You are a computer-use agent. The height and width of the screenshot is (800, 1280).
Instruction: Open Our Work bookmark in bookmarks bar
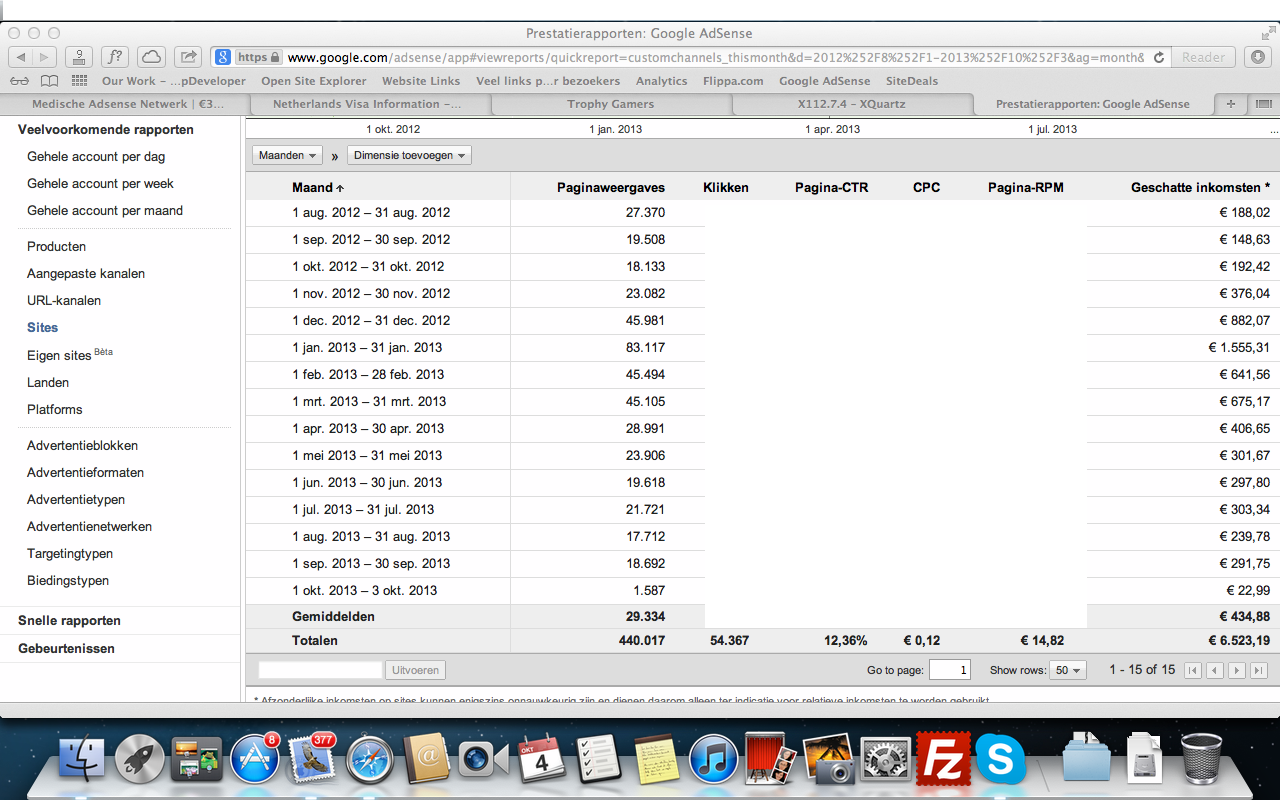pyautogui.click(x=173, y=81)
